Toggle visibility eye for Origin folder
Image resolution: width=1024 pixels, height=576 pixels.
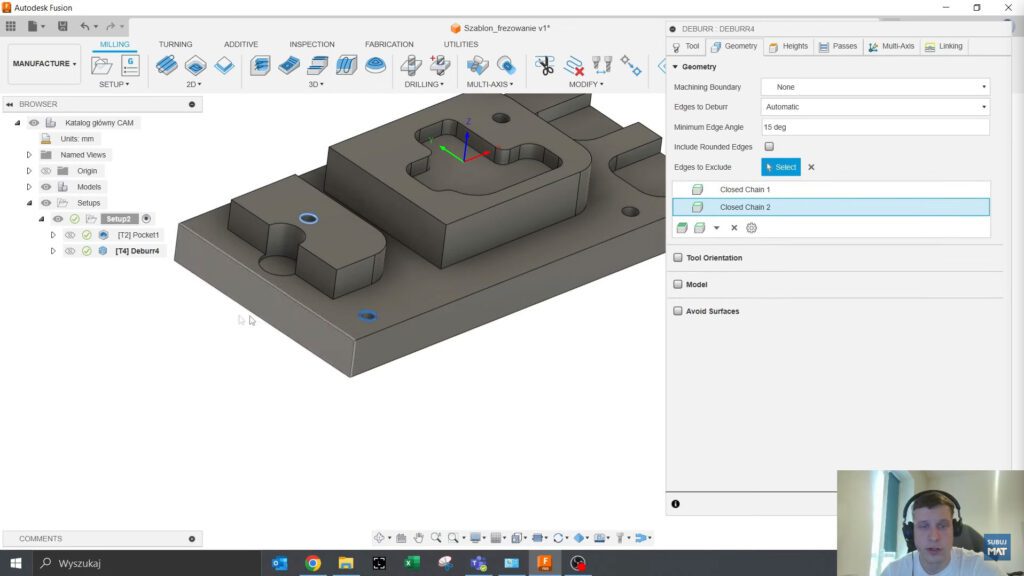click(x=46, y=171)
